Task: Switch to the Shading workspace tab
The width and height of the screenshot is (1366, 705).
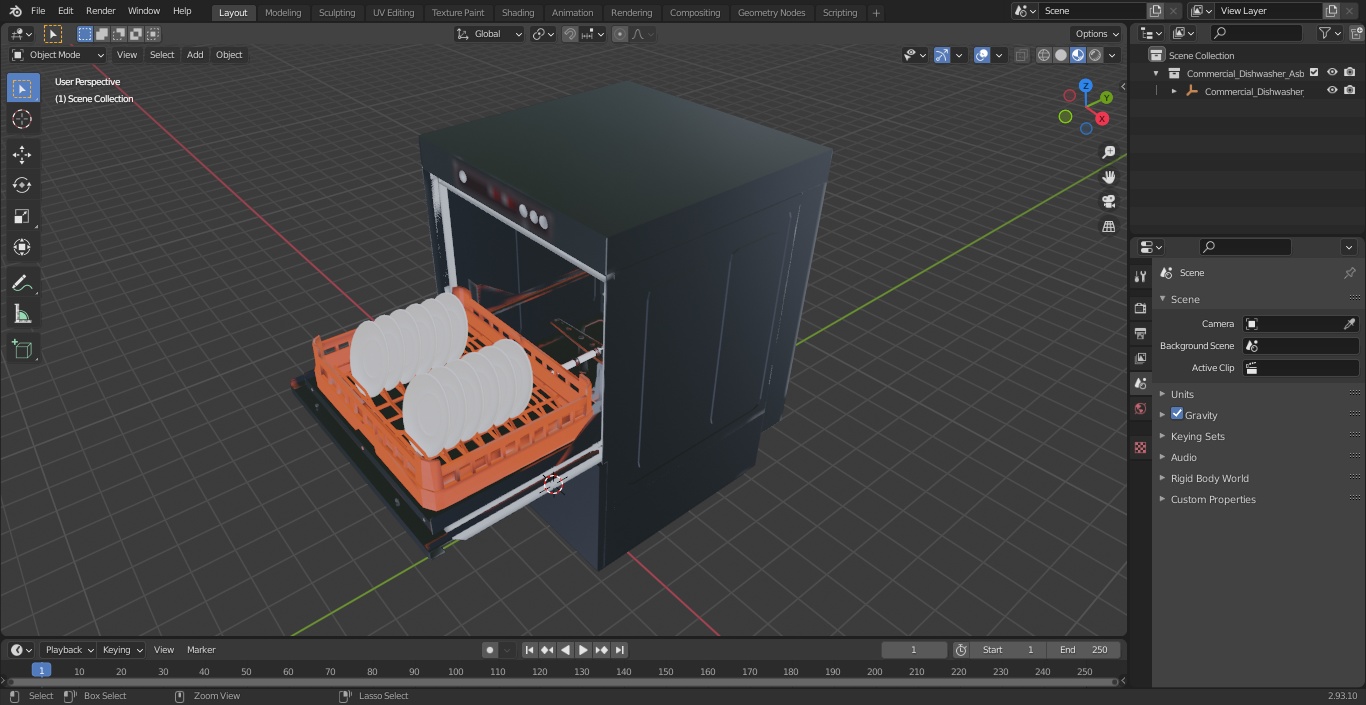Action: tap(518, 12)
